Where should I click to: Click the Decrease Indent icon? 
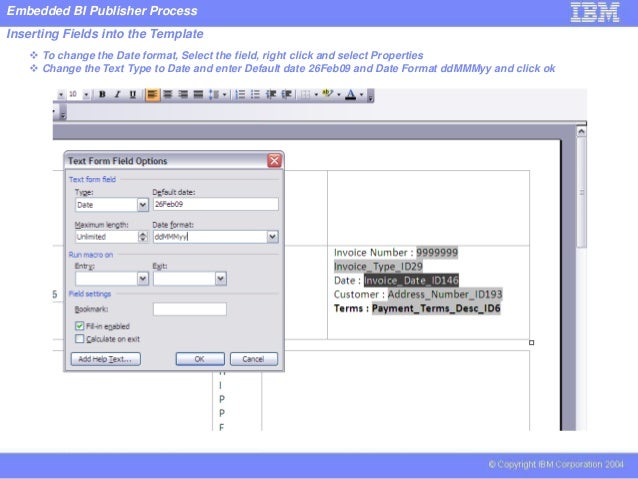pos(271,94)
